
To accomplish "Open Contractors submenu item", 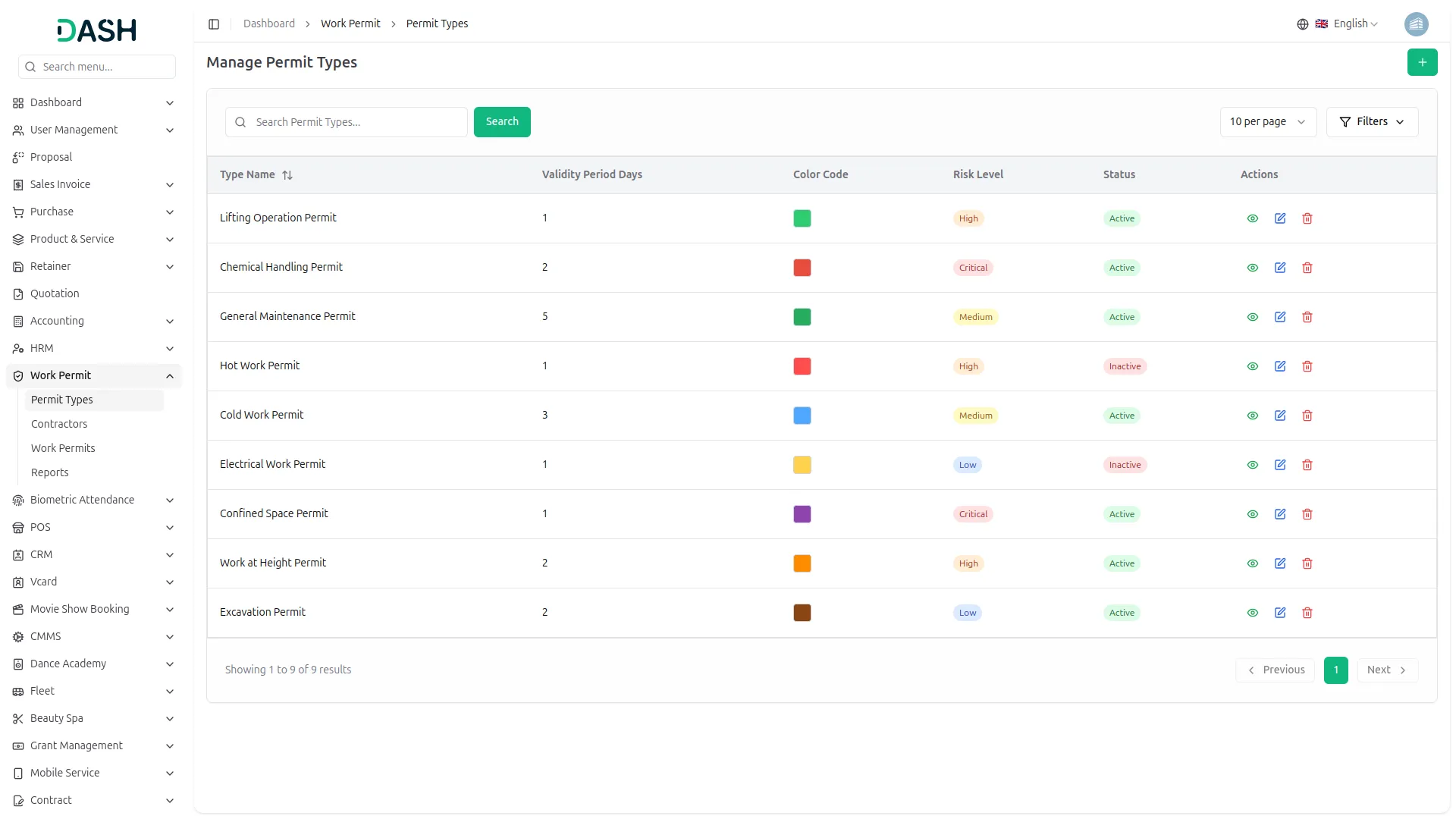I will pos(59,424).
